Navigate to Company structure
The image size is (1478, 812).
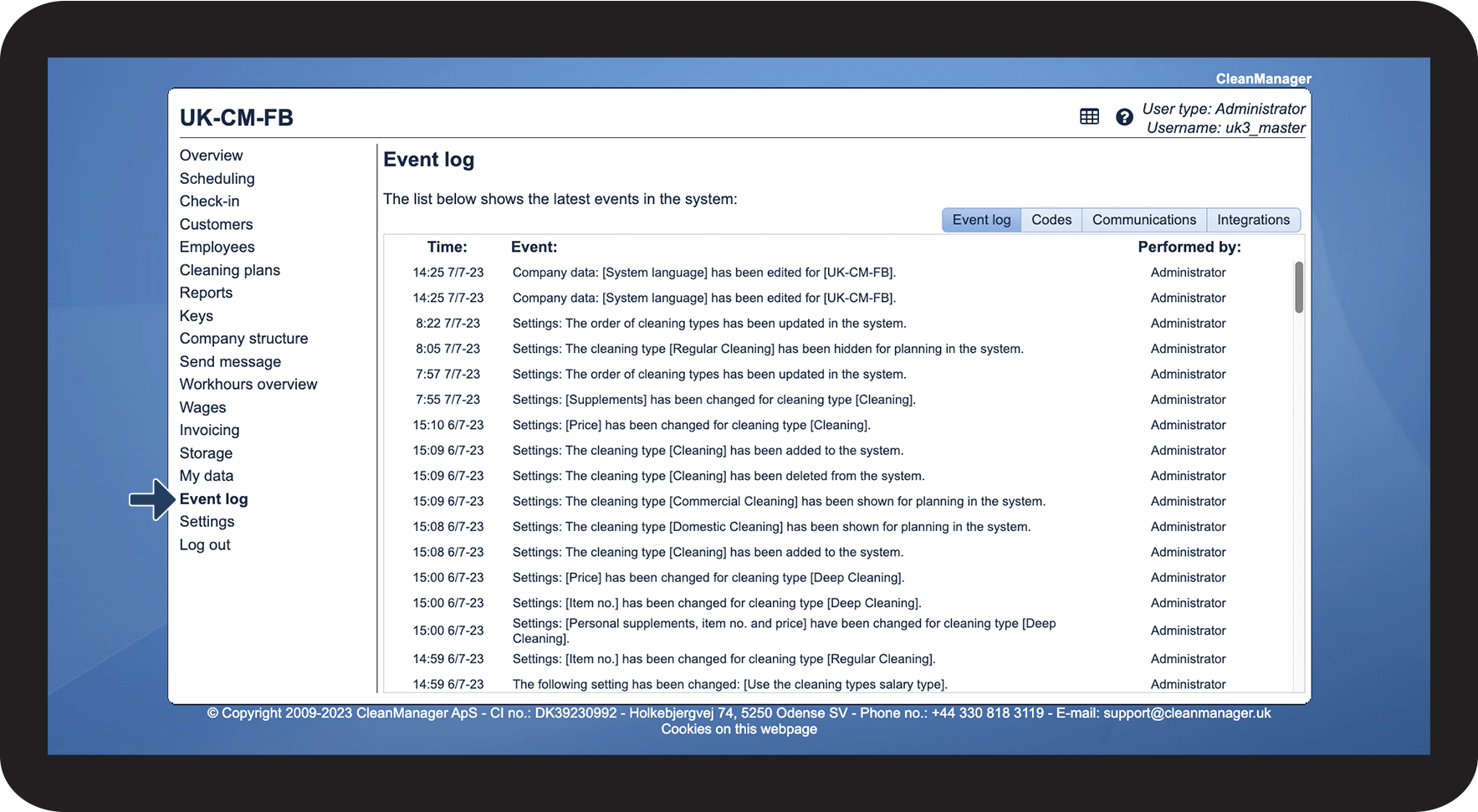tap(243, 339)
